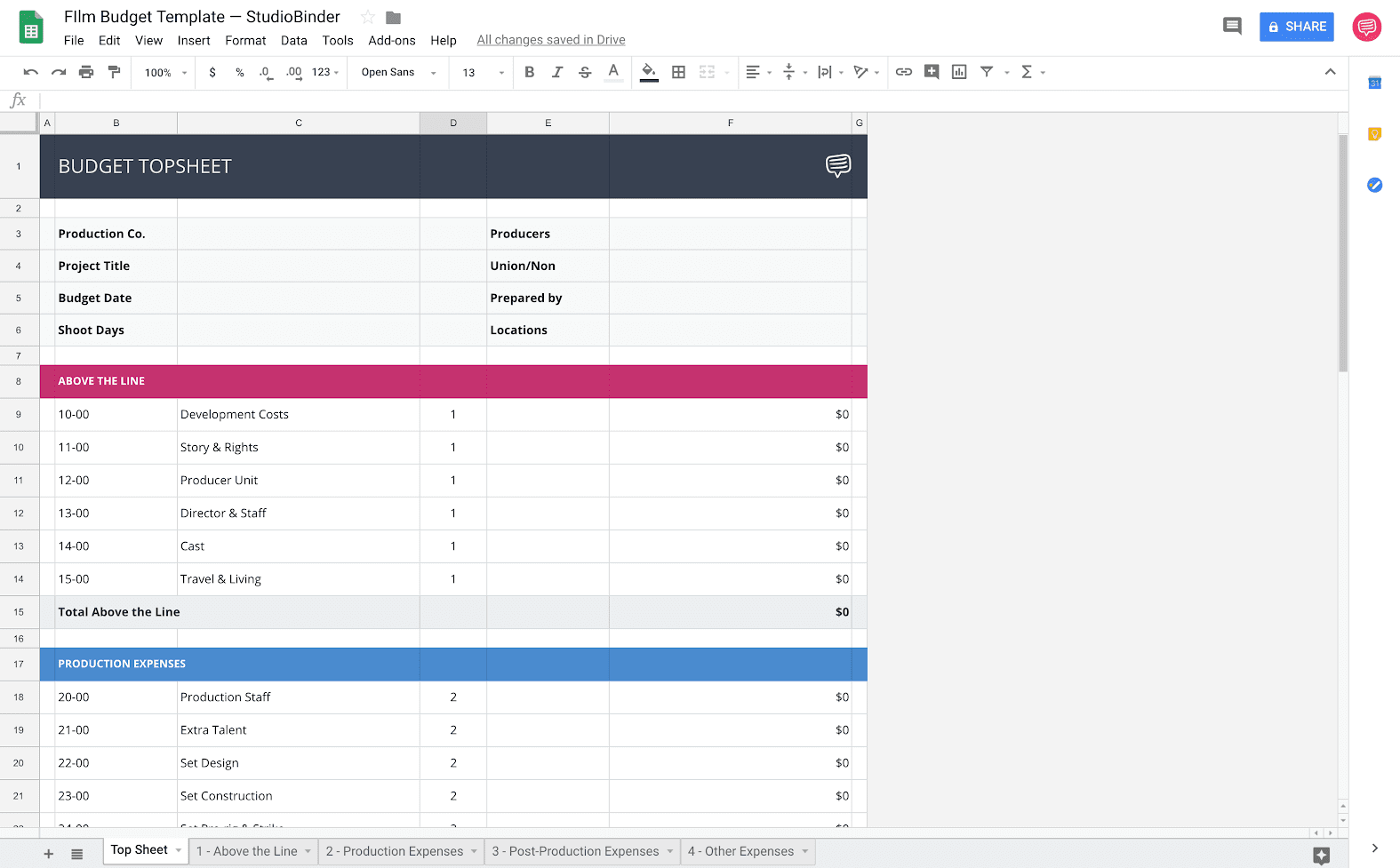Insert link icon in toolbar
The image size is (1400, 868).
pyautogui.click(x=904, y=72)
